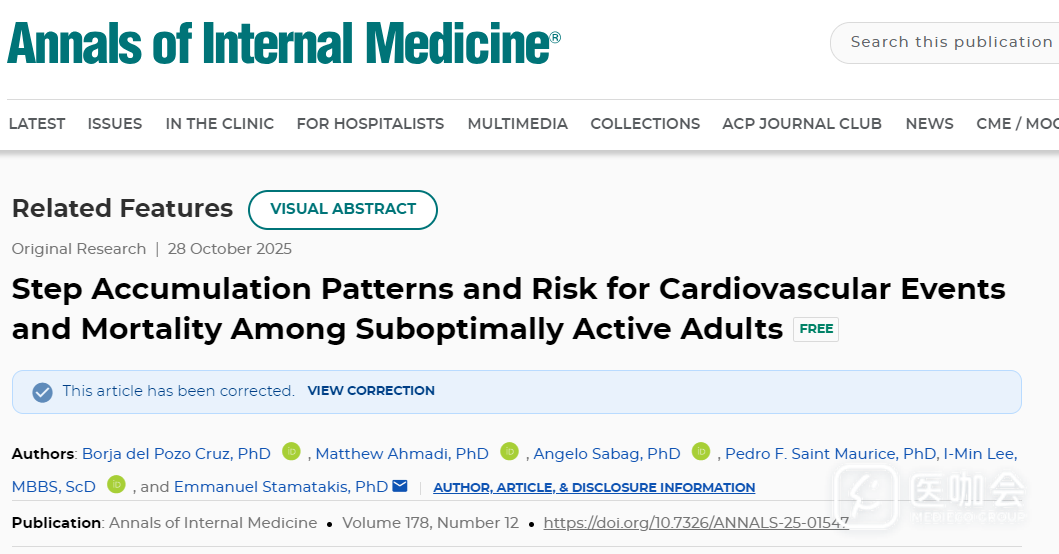Select IN THE CLINIC in the navigation bar
The image size is (1059, 554).
click(x=219, y=124)
